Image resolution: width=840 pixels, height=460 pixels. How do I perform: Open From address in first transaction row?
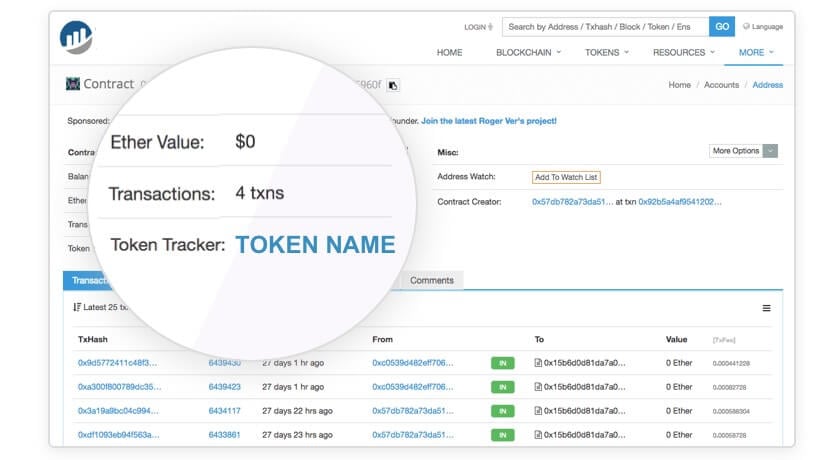point(412,363)
